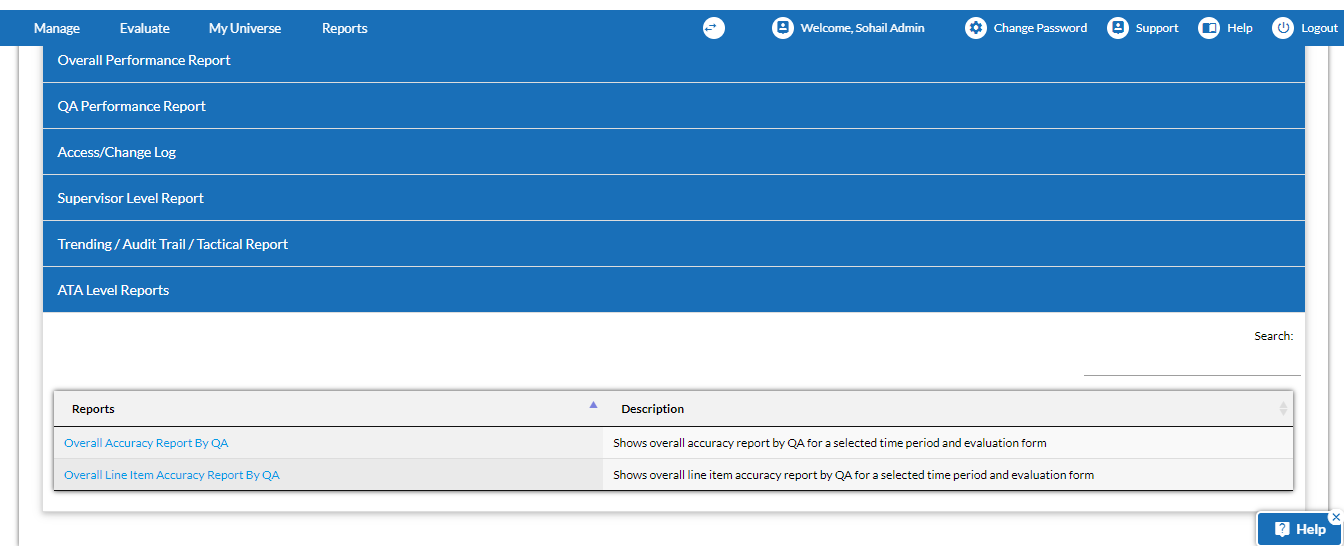Image resolution: width=1344 pixels, height=546 pixels.
Task: Click the Logout power icon
Action: (x=1283, y=28)
